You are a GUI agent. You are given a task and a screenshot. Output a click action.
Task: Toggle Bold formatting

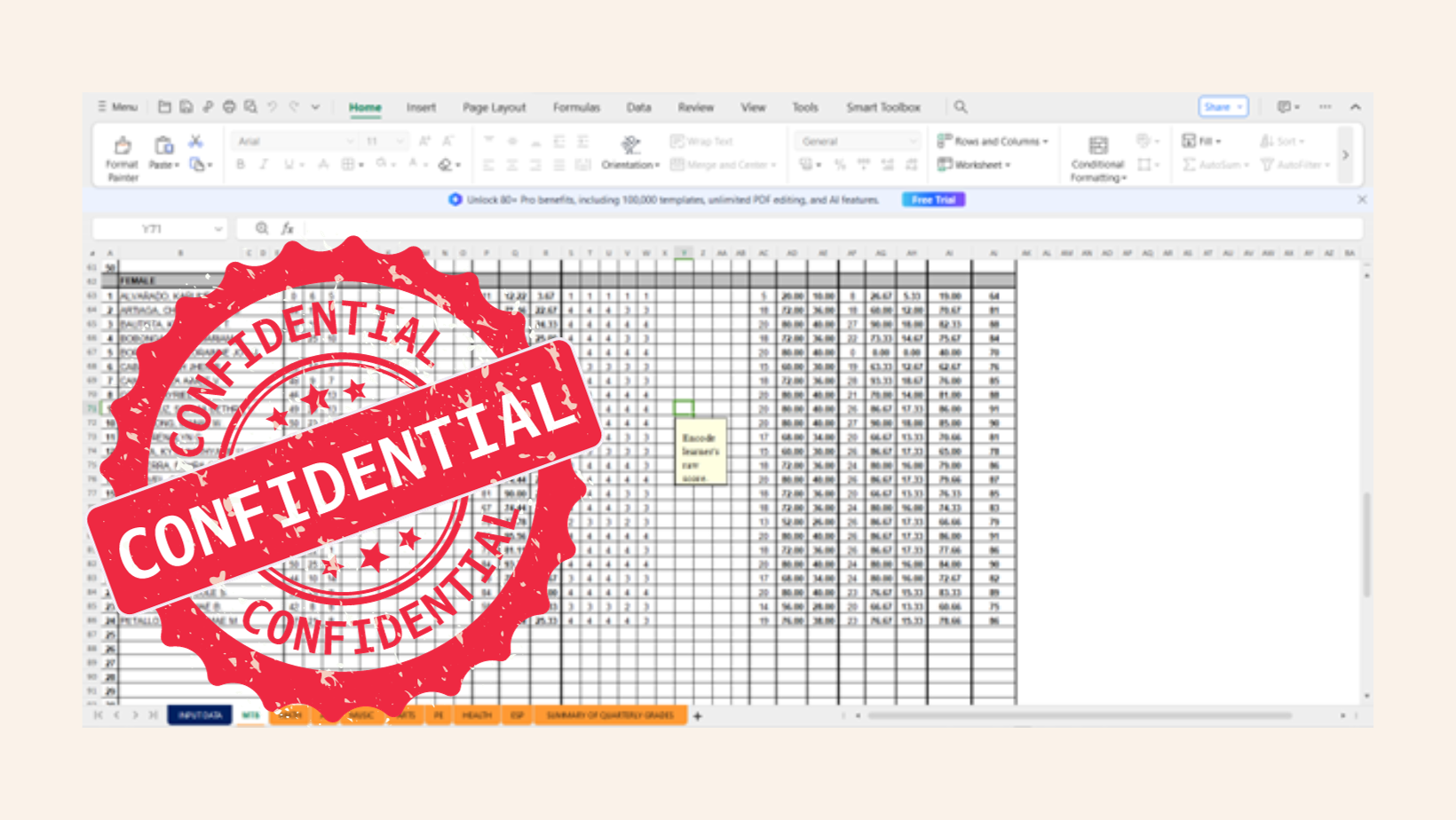click(x=241, y=164)
